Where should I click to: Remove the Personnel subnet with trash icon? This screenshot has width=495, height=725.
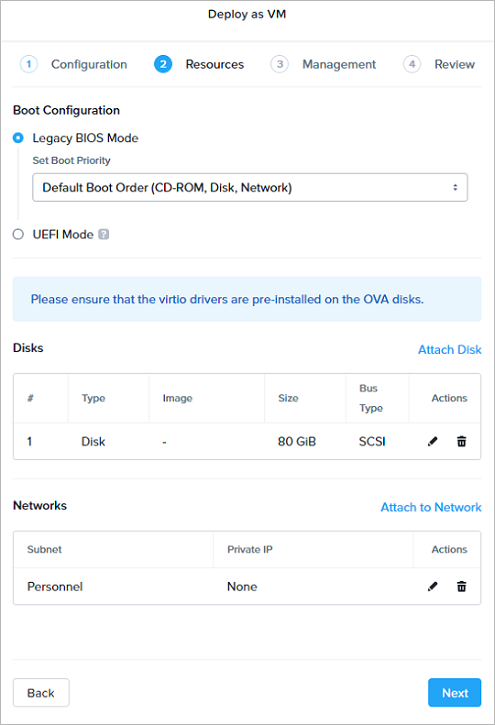tap(461, 587)
